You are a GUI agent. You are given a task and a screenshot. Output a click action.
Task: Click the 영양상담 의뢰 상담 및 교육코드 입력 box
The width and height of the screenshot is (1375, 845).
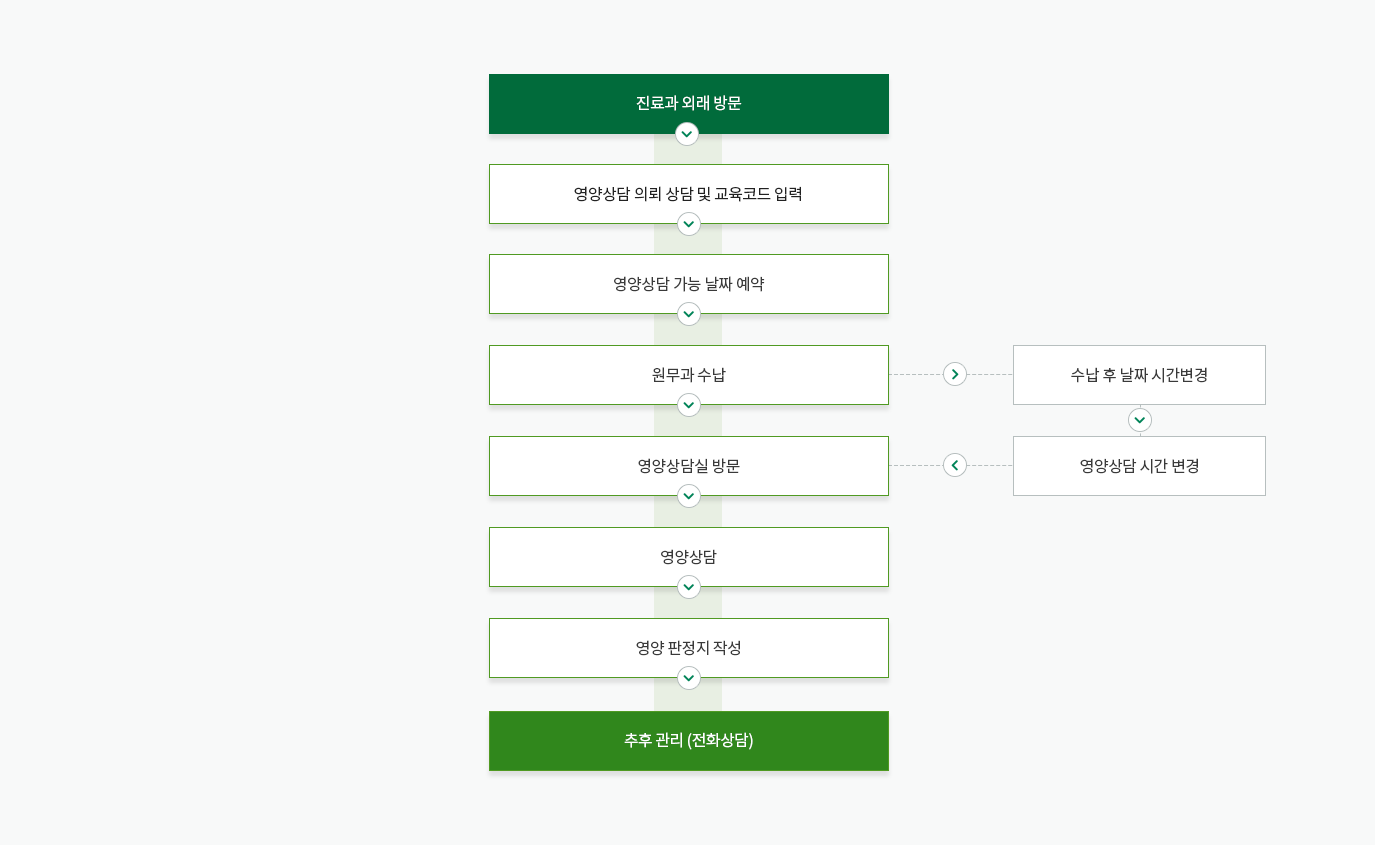(688, 193)
